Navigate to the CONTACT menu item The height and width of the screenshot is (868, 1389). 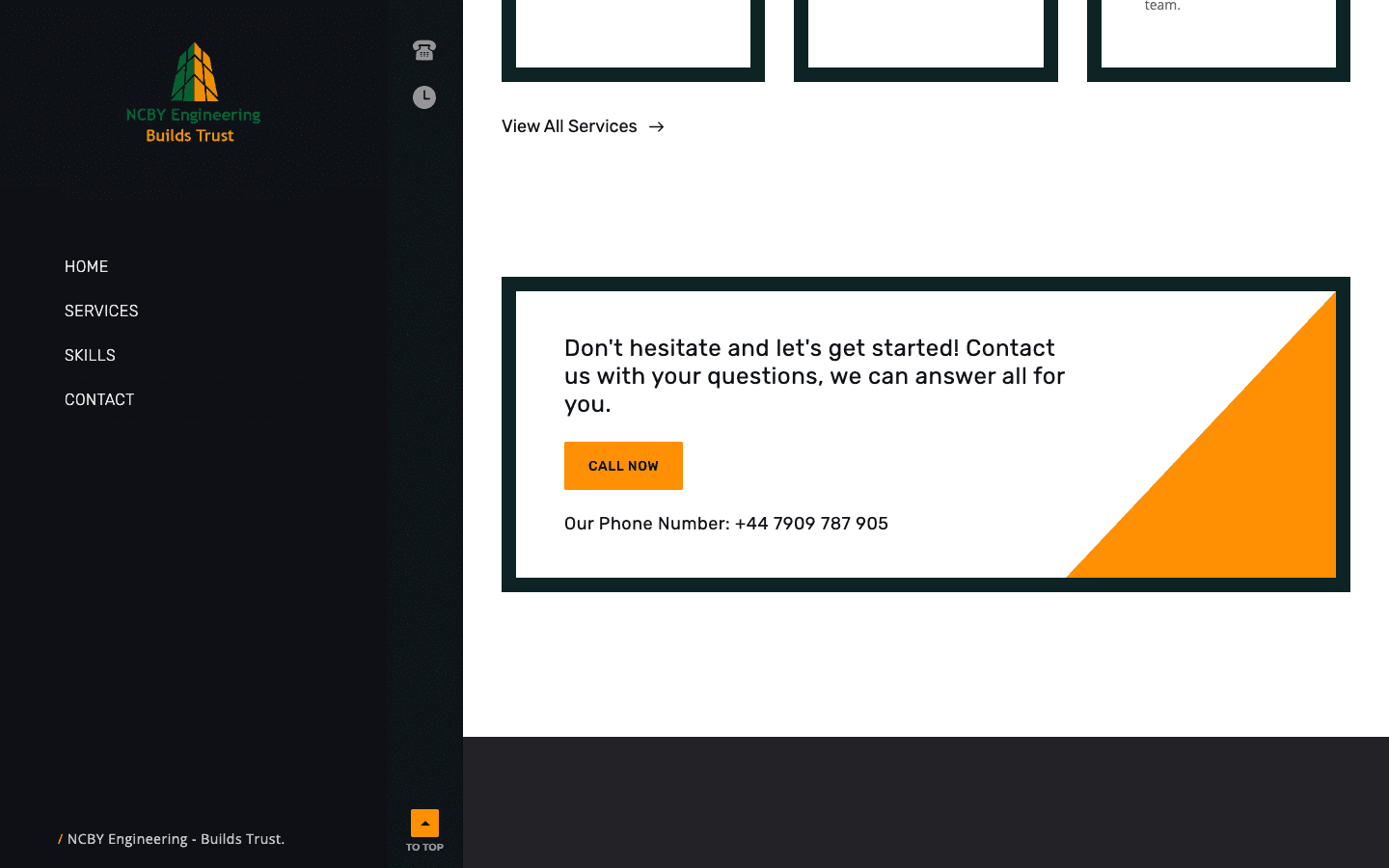[x=99, y=399]
